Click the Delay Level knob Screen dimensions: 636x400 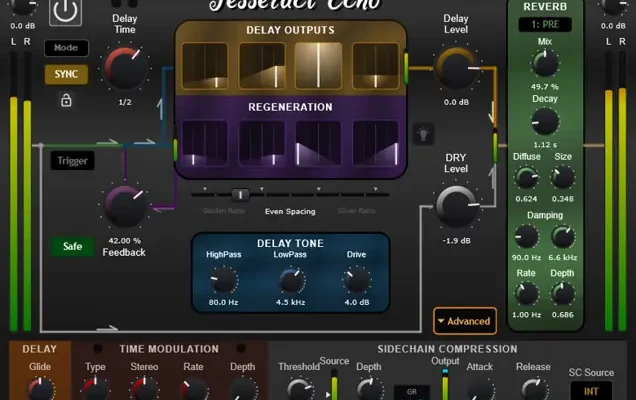(x=456, y=69)
